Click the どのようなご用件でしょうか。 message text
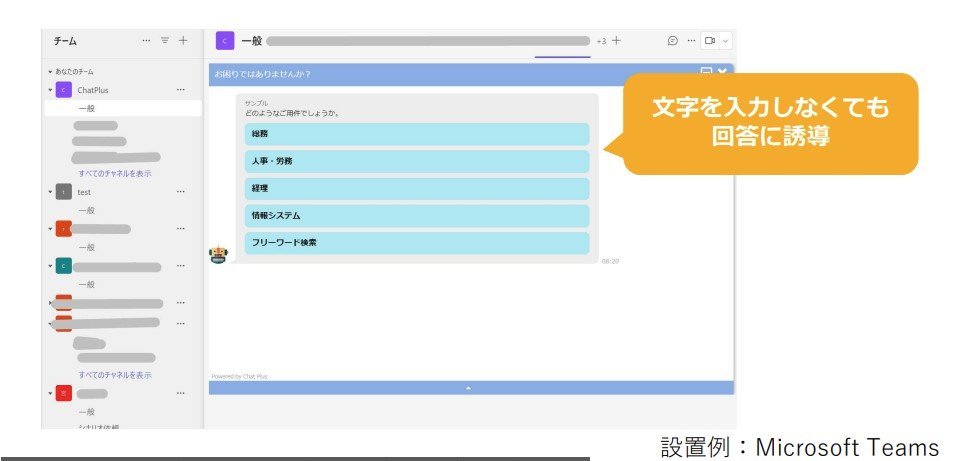 tap(292, 113)
